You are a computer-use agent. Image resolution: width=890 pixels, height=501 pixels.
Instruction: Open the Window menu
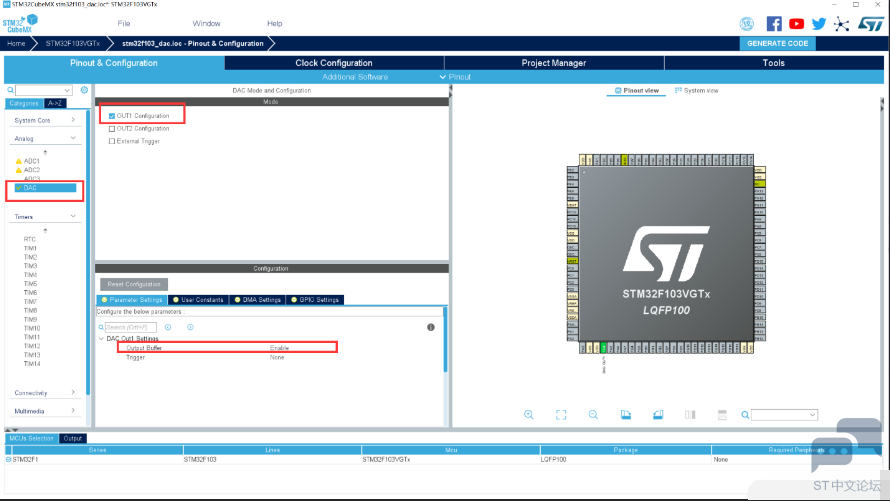coord(206,24)
